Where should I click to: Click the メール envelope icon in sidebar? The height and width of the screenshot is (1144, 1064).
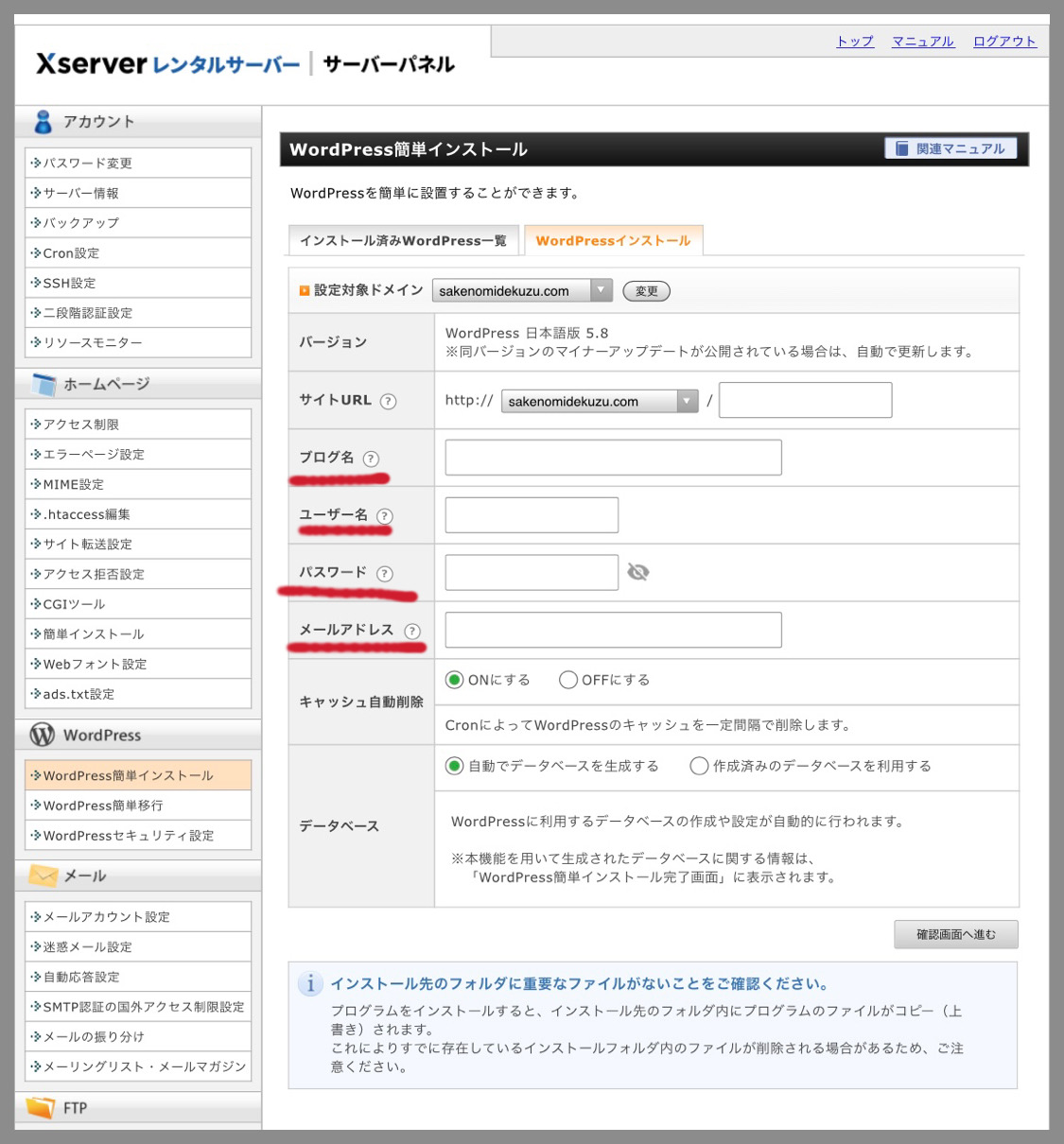pyautogui.click(x=44, y=875)
